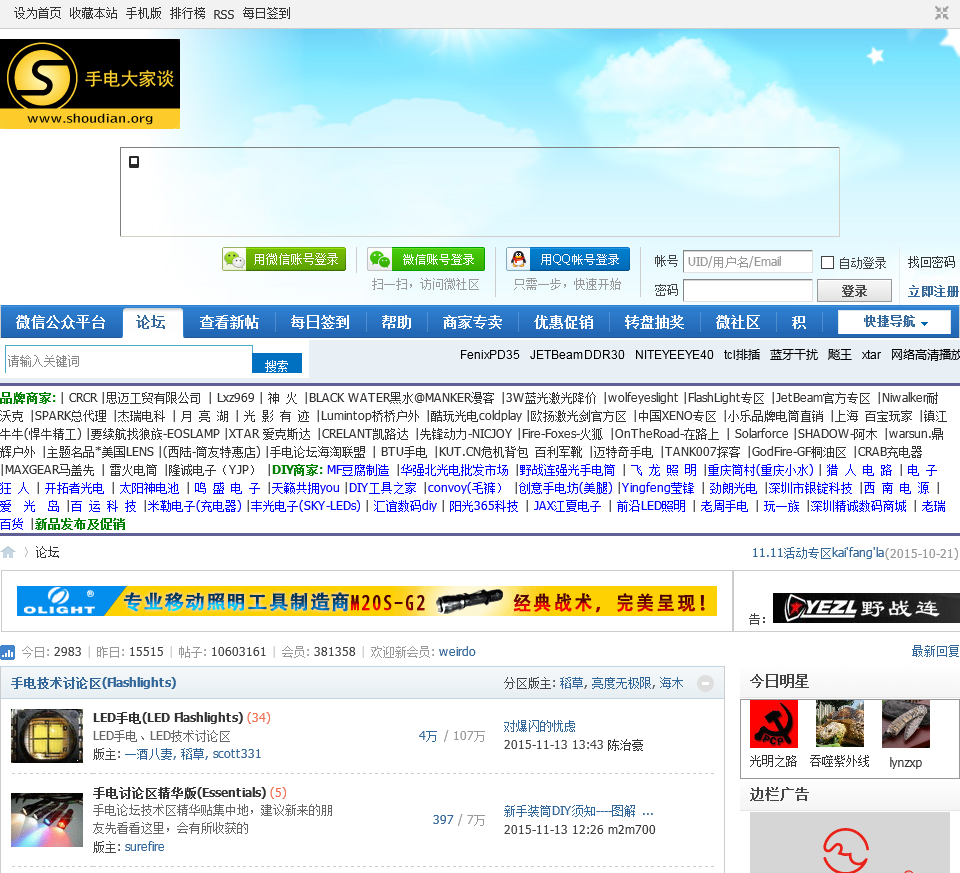Viewport: 960px width, 873px height.
Task: Click the statistics bar chart icon
Action: 8,652
